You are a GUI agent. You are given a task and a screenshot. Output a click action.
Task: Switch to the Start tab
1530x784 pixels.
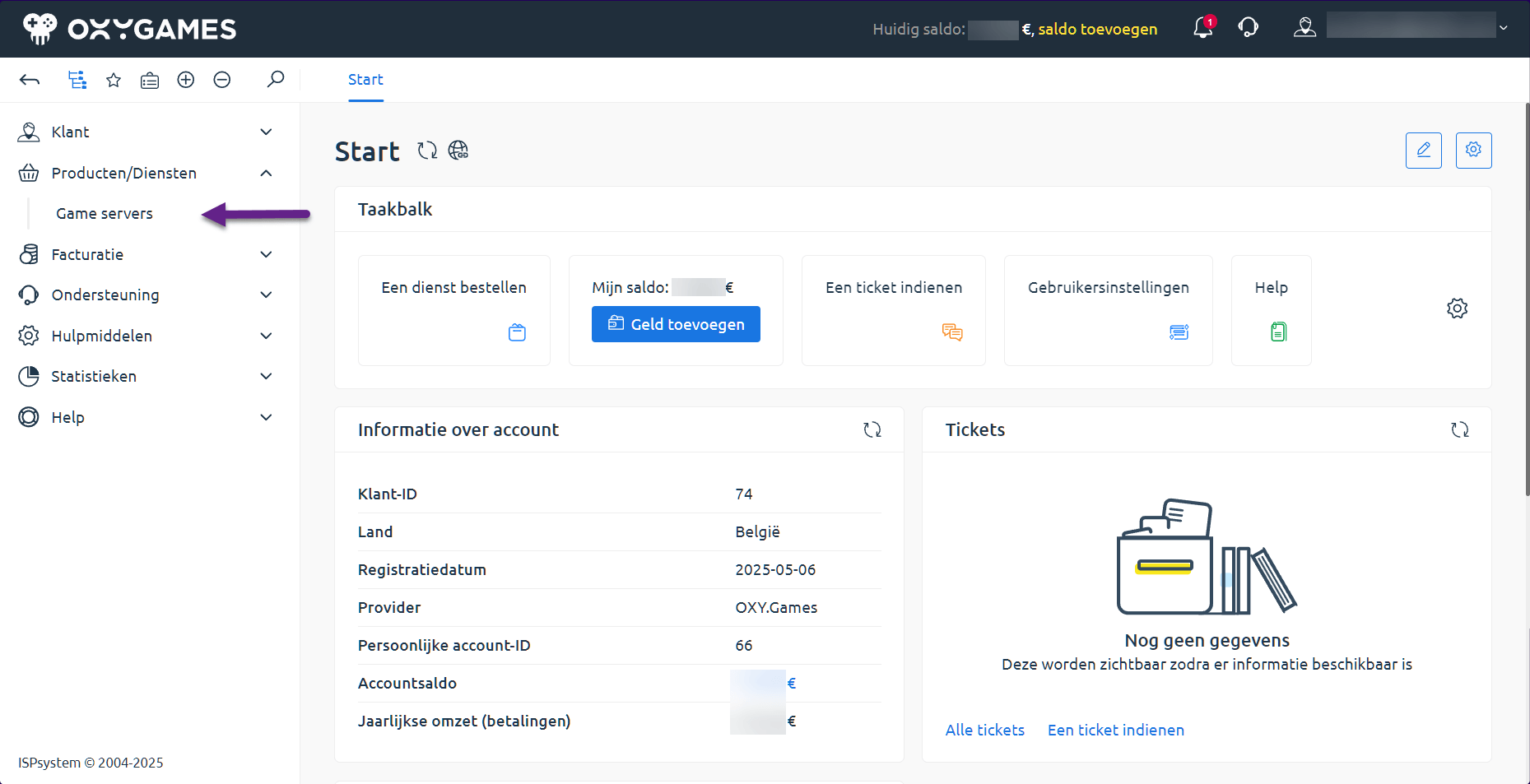365,80
